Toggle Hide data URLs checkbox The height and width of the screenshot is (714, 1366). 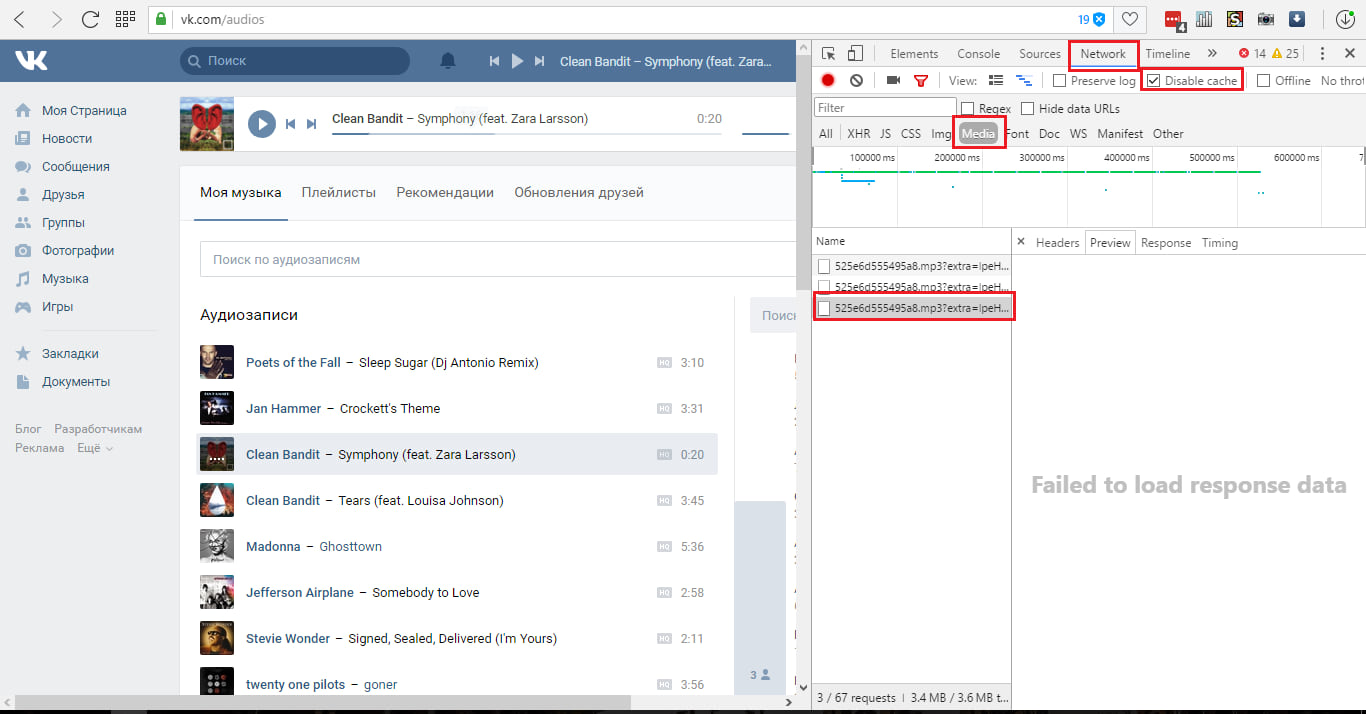[1028, 108]
